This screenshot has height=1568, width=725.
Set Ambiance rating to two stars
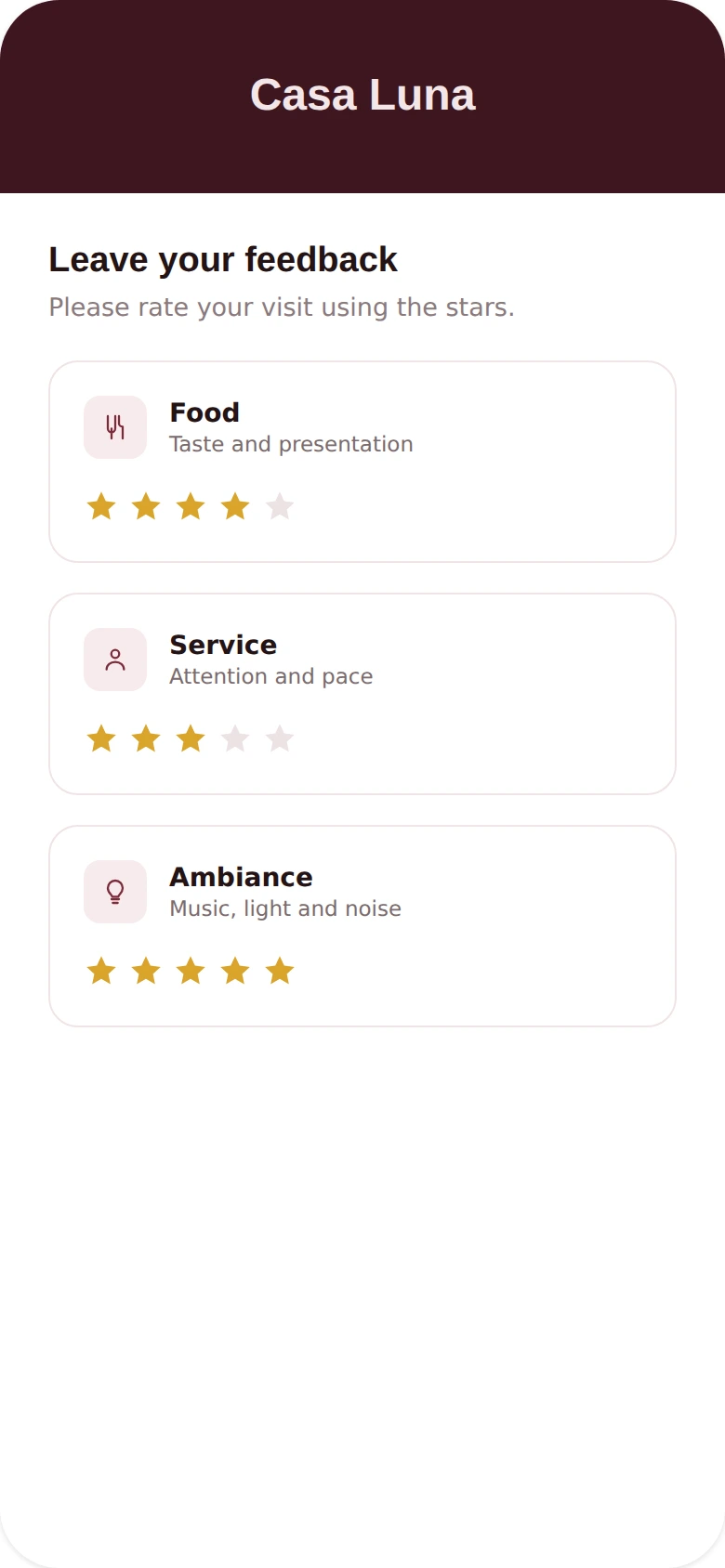click(x=146, y=972)
